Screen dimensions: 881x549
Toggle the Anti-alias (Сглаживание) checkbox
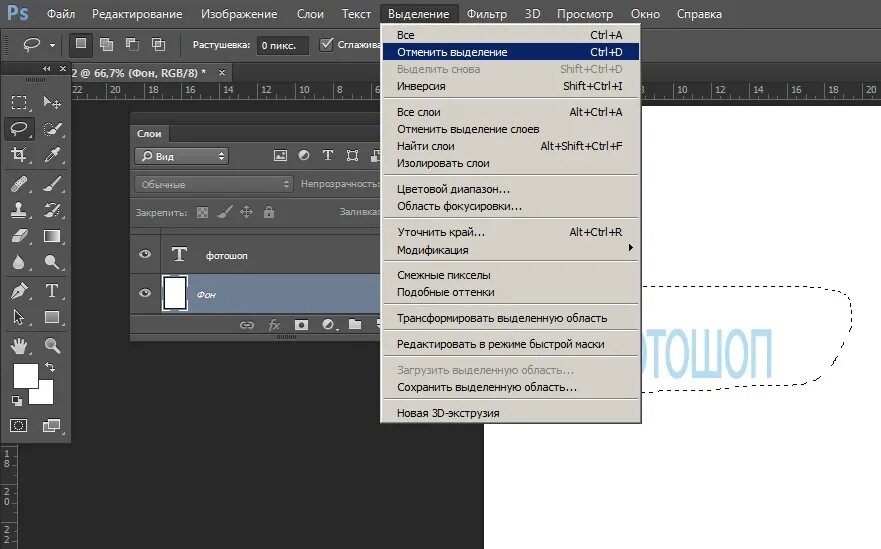[326, 44]
